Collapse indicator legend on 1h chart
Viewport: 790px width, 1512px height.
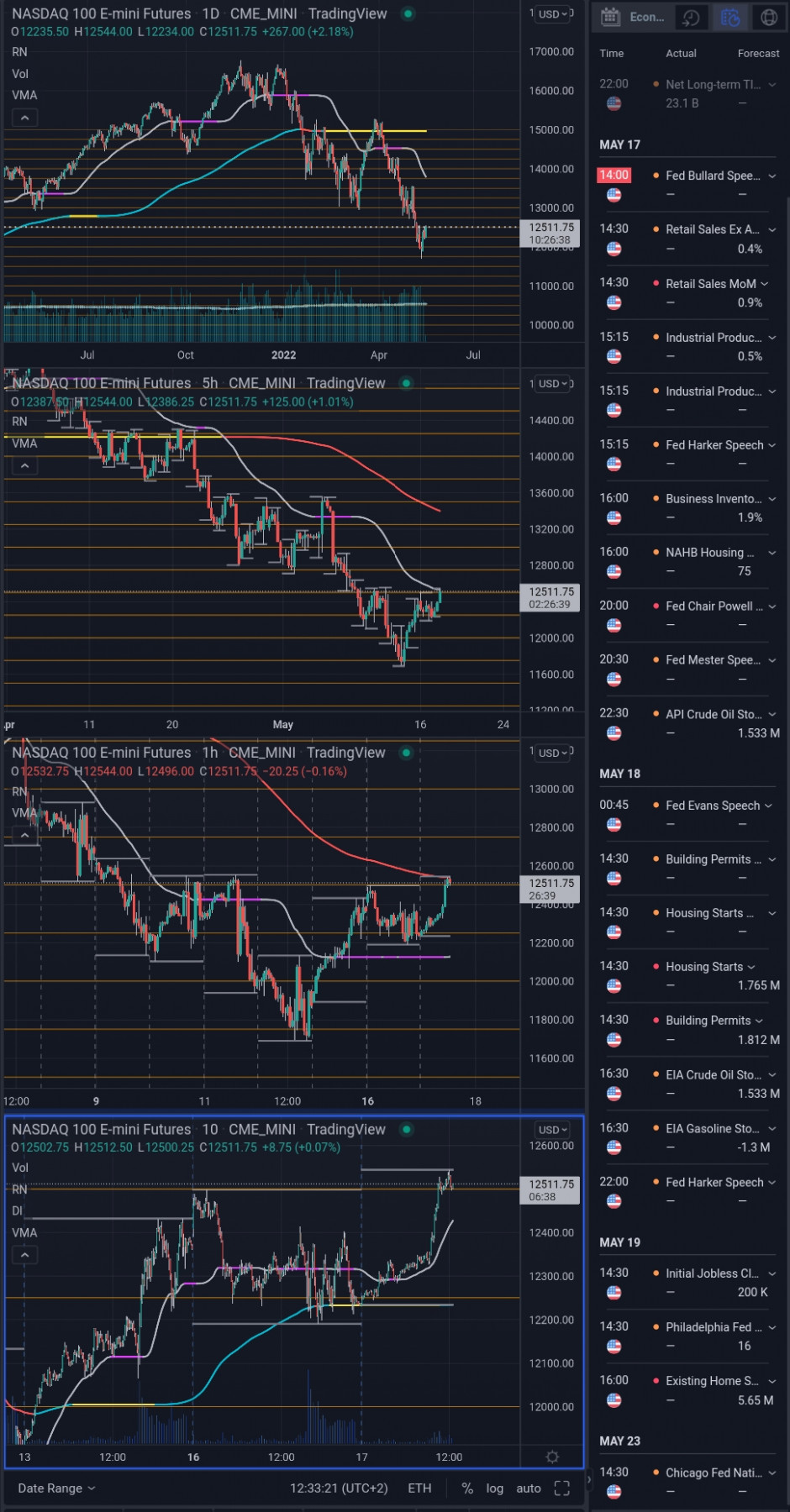tap(24, 835)
